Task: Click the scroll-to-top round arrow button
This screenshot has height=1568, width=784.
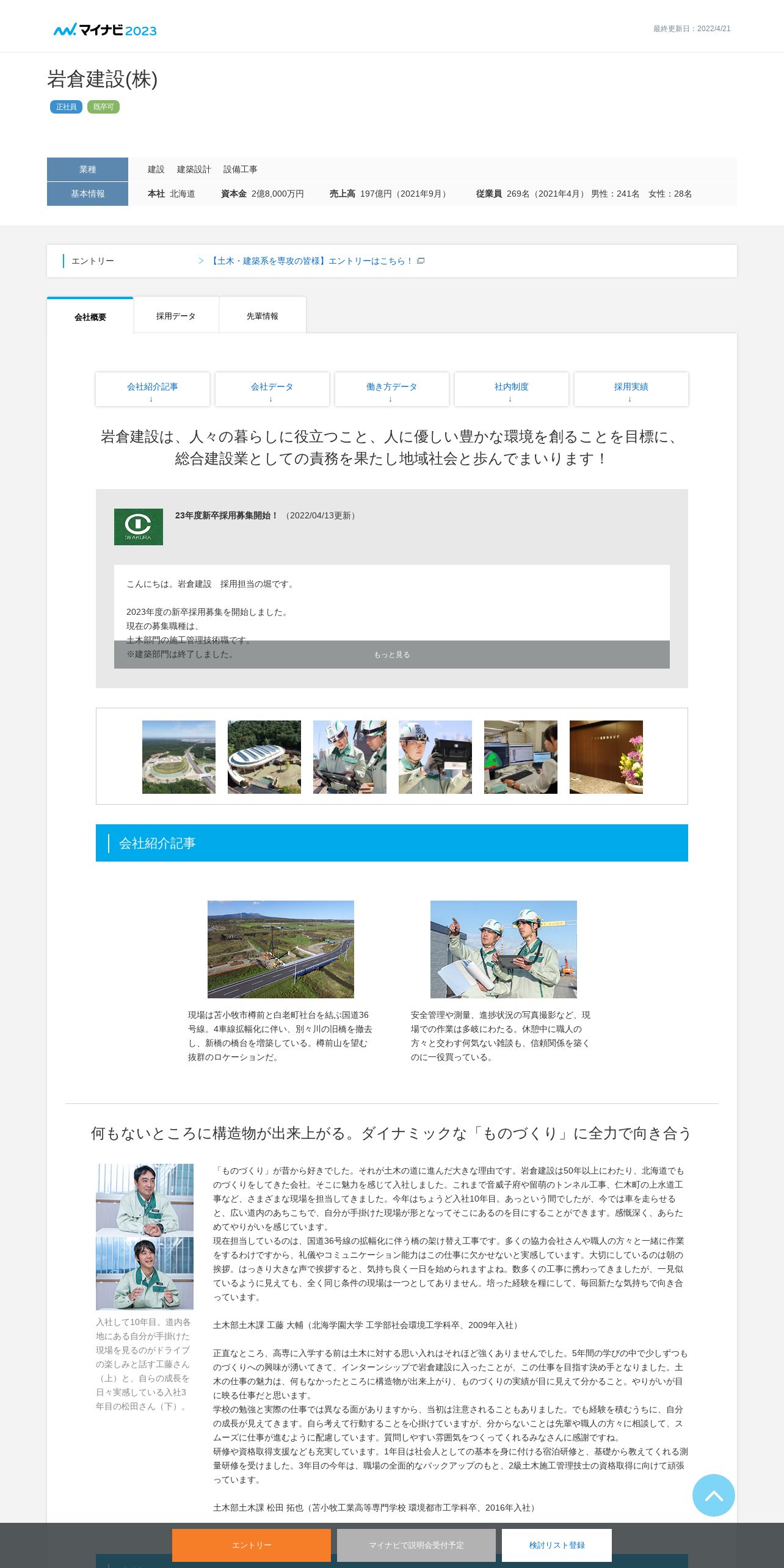Action: pyautogui.click(x=713, y=1495)
